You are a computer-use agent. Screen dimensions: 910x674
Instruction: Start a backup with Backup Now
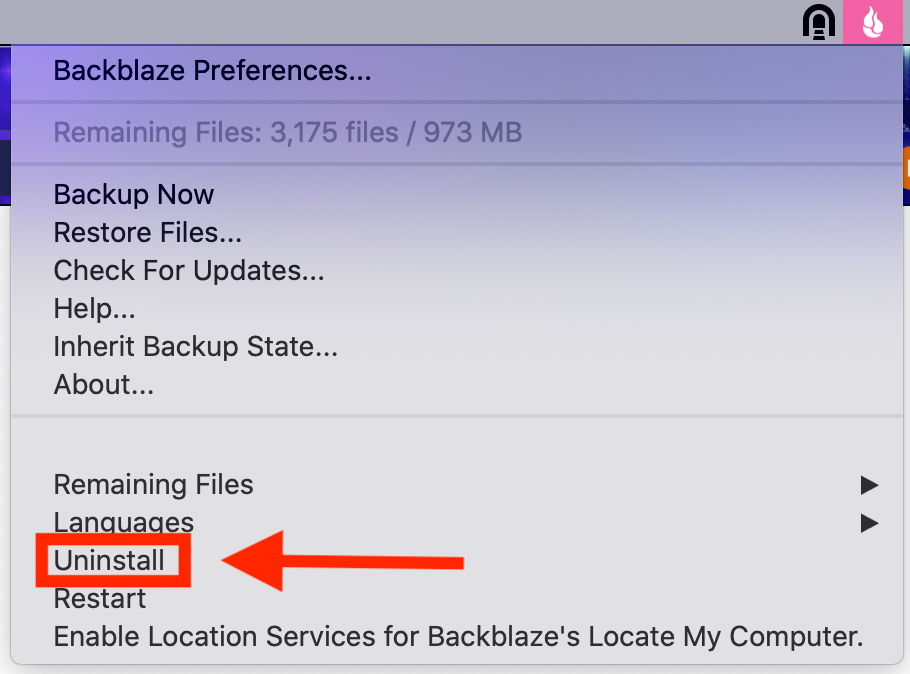coord(133,194)
